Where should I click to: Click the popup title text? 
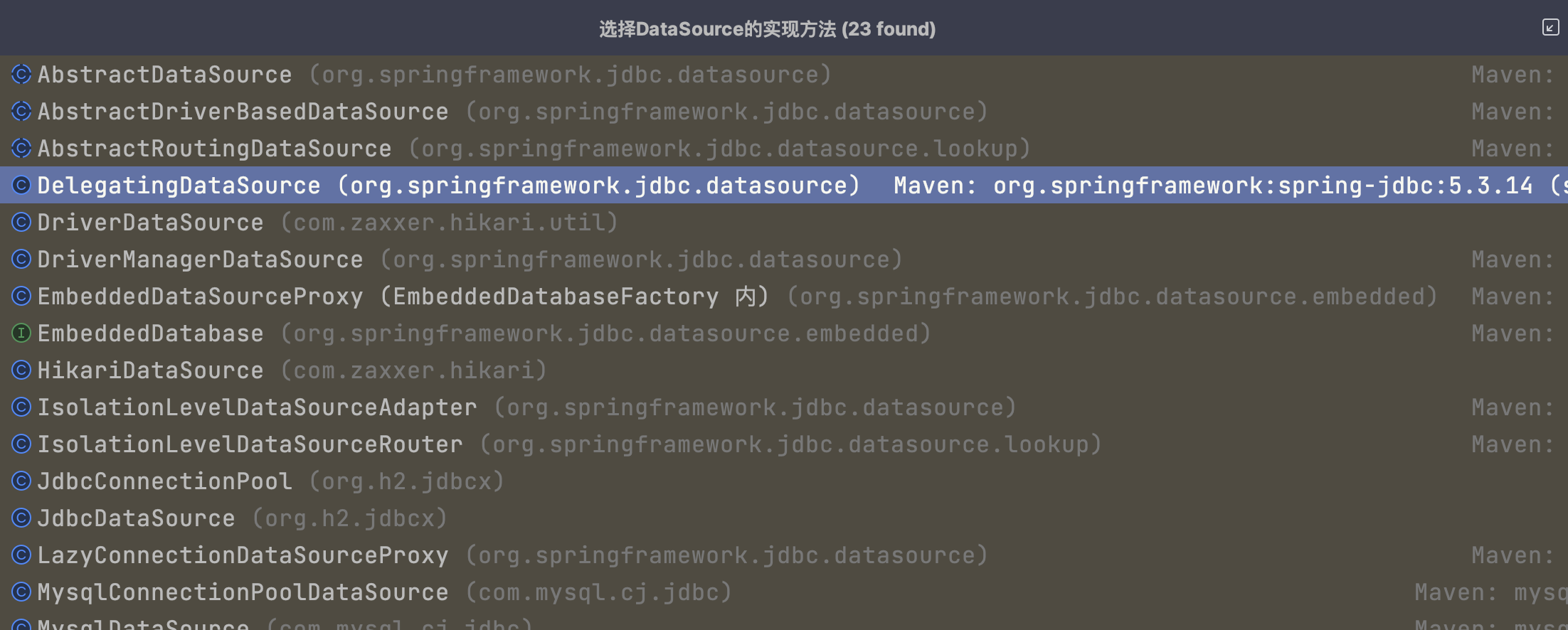[767, 29]
